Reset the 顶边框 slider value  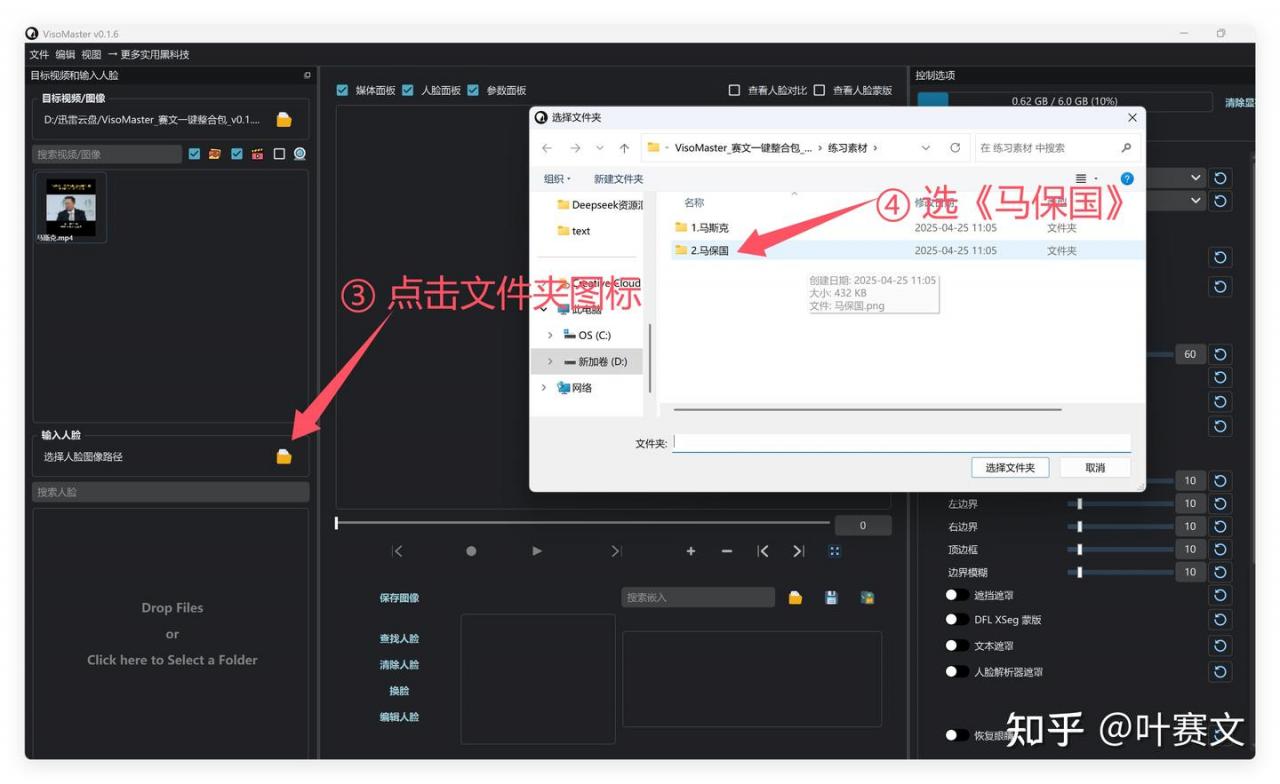pyautogui.click(x=1220, y=550)
